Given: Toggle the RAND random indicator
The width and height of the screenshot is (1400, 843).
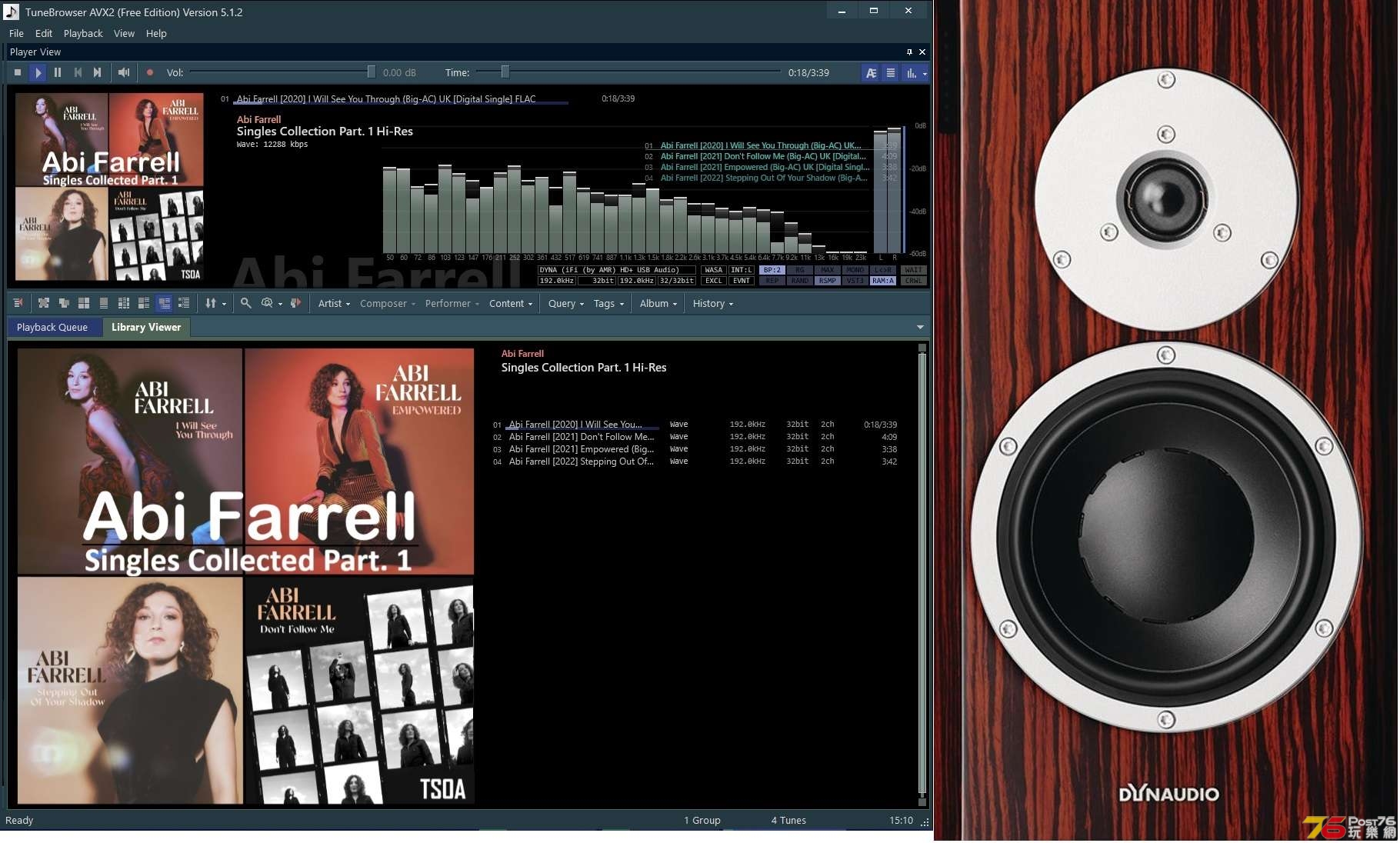Looking at the screenshot, I should pyautogui.click(x=800, y=281).
